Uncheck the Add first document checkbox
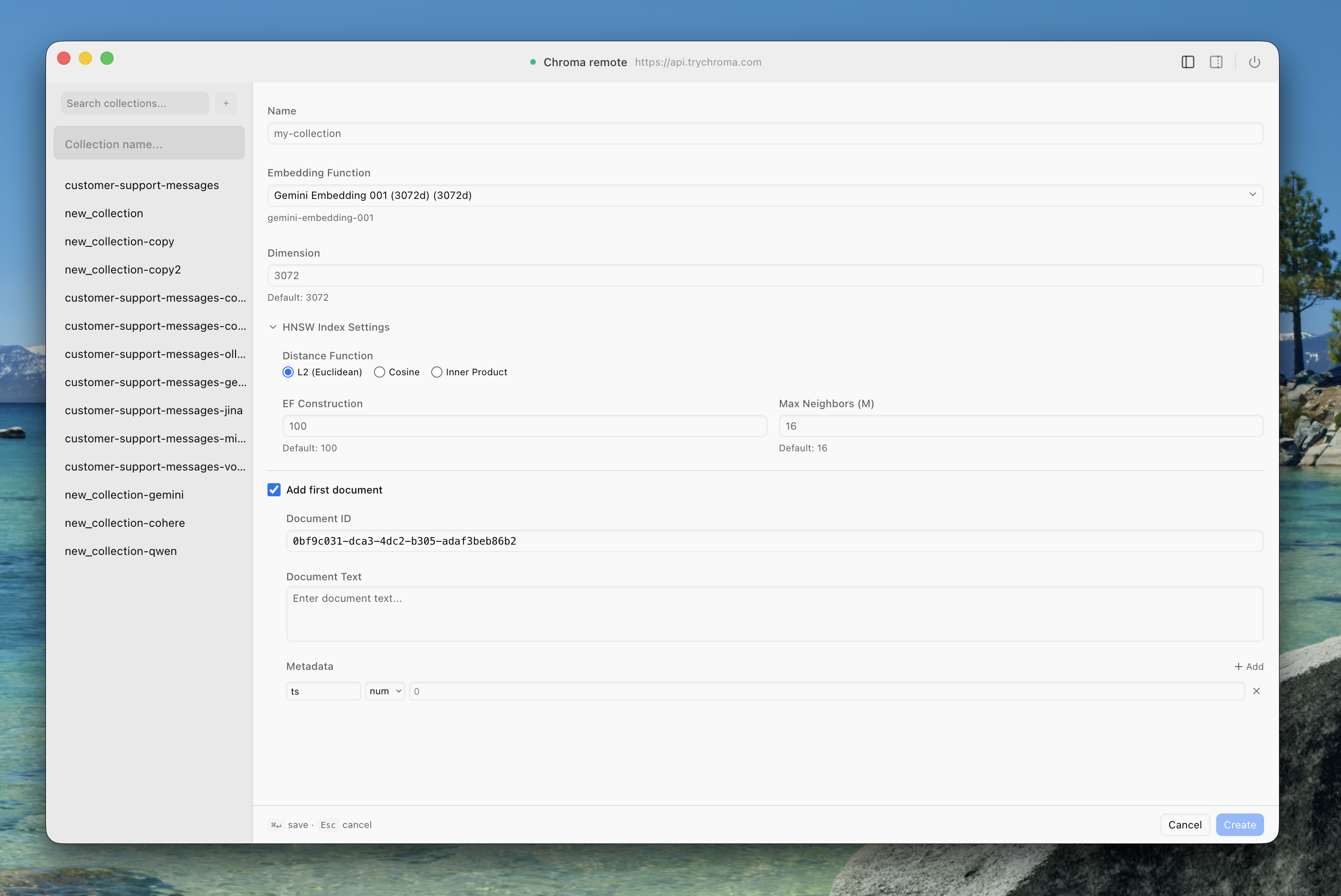Viewport: 1341px width, 896px height. tap(274, 490)
